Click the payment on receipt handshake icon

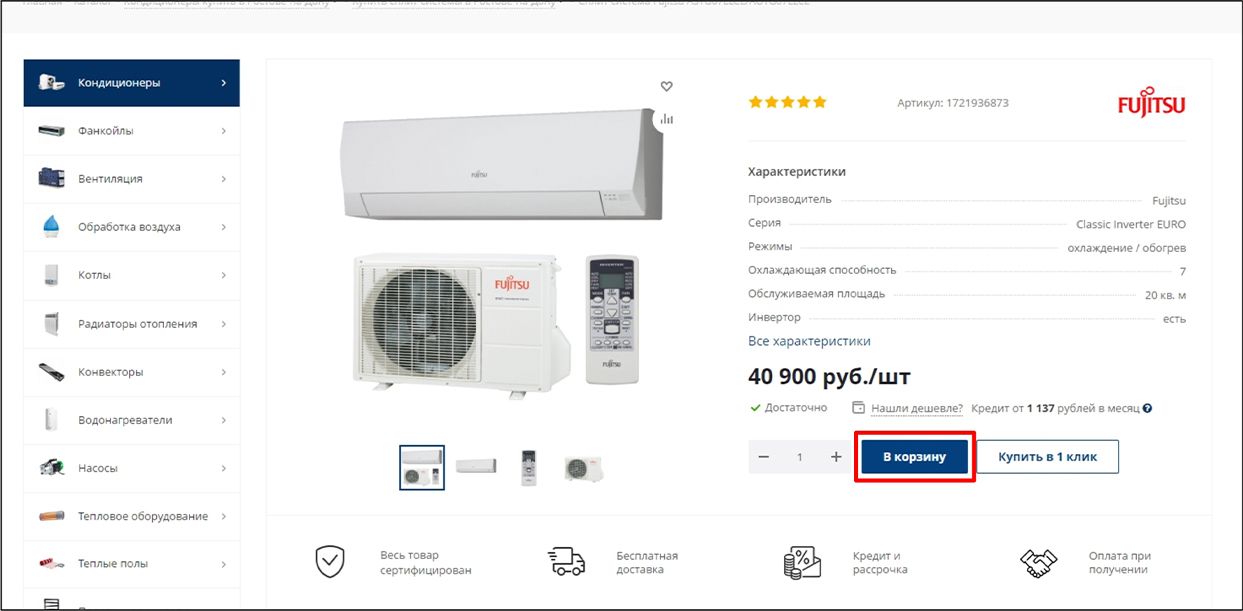(x=1038, y=562)
